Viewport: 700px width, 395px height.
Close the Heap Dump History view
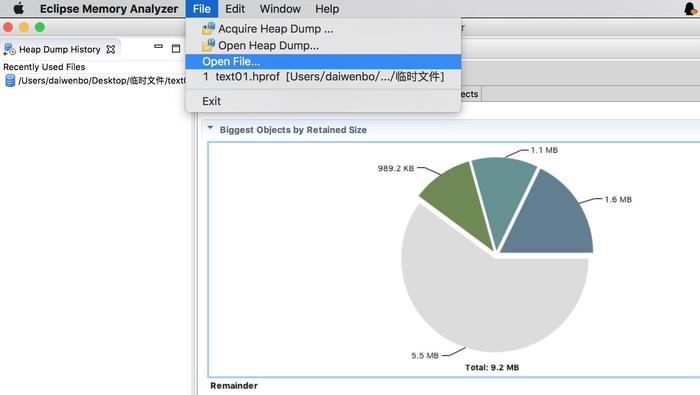click(x=111, y=50)
